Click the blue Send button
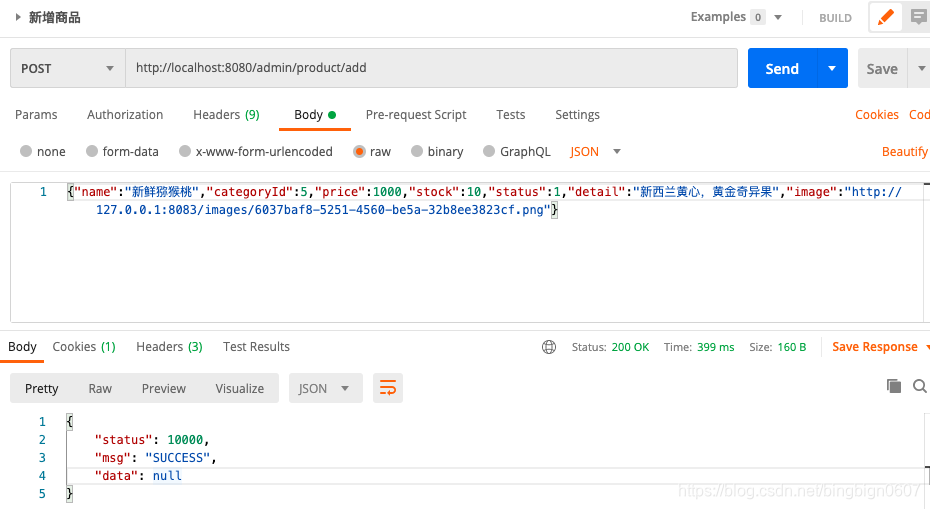Image resolution: width=930 pixels, height=509 pixels. click(x=782, y=68)
